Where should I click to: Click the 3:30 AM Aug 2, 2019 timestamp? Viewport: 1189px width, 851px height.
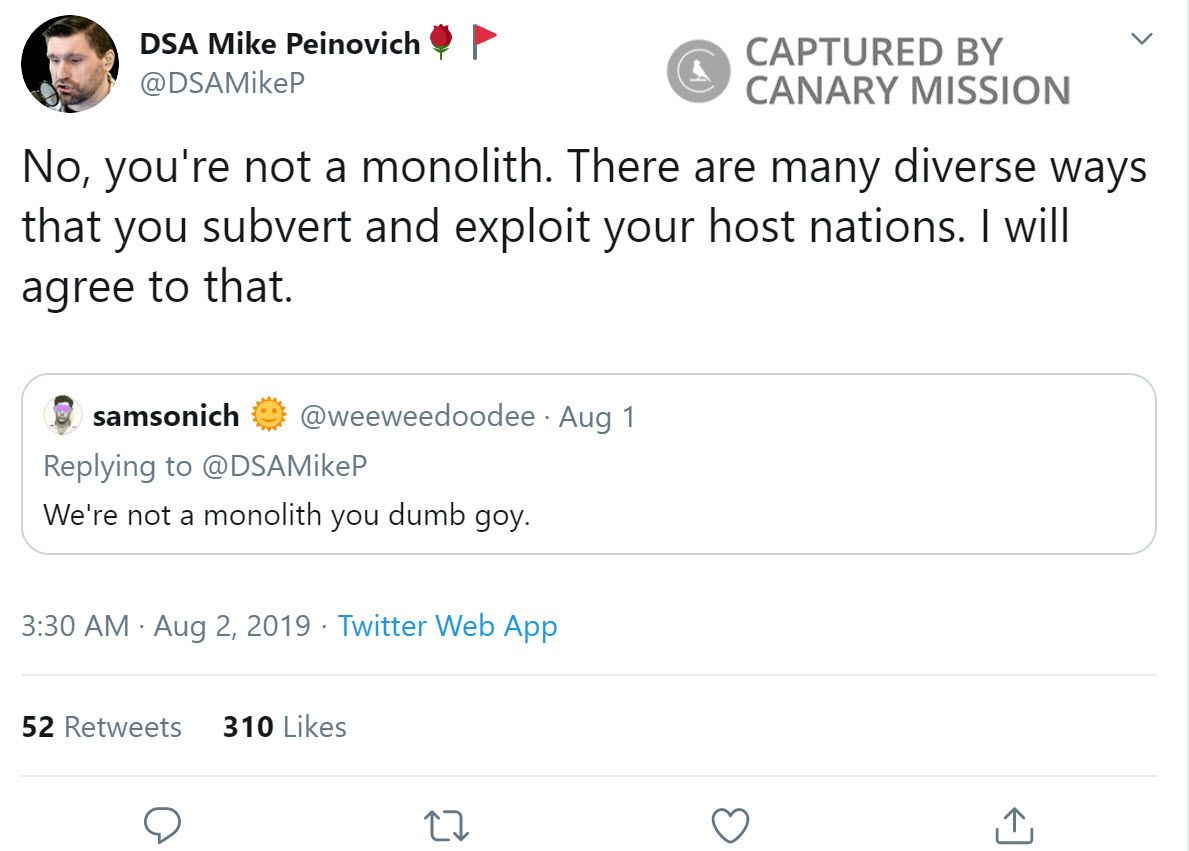tap(166, 626)
